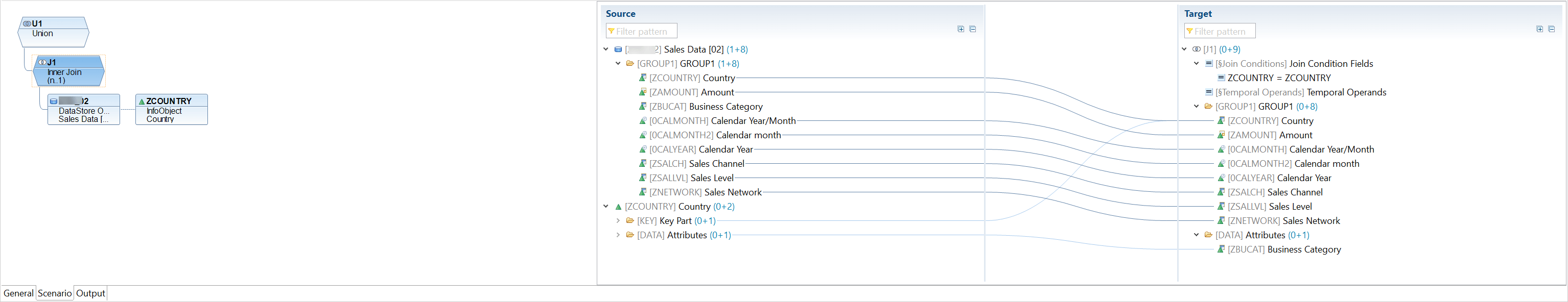Click Source ZCOUNTRY InfoObject triangle icon
1568x302 pixels.
click(x=618, y=207)
